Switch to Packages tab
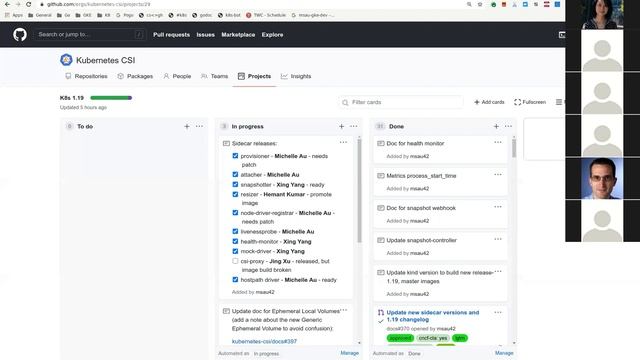Screen dimensions: 640x360 pos(135,76)
